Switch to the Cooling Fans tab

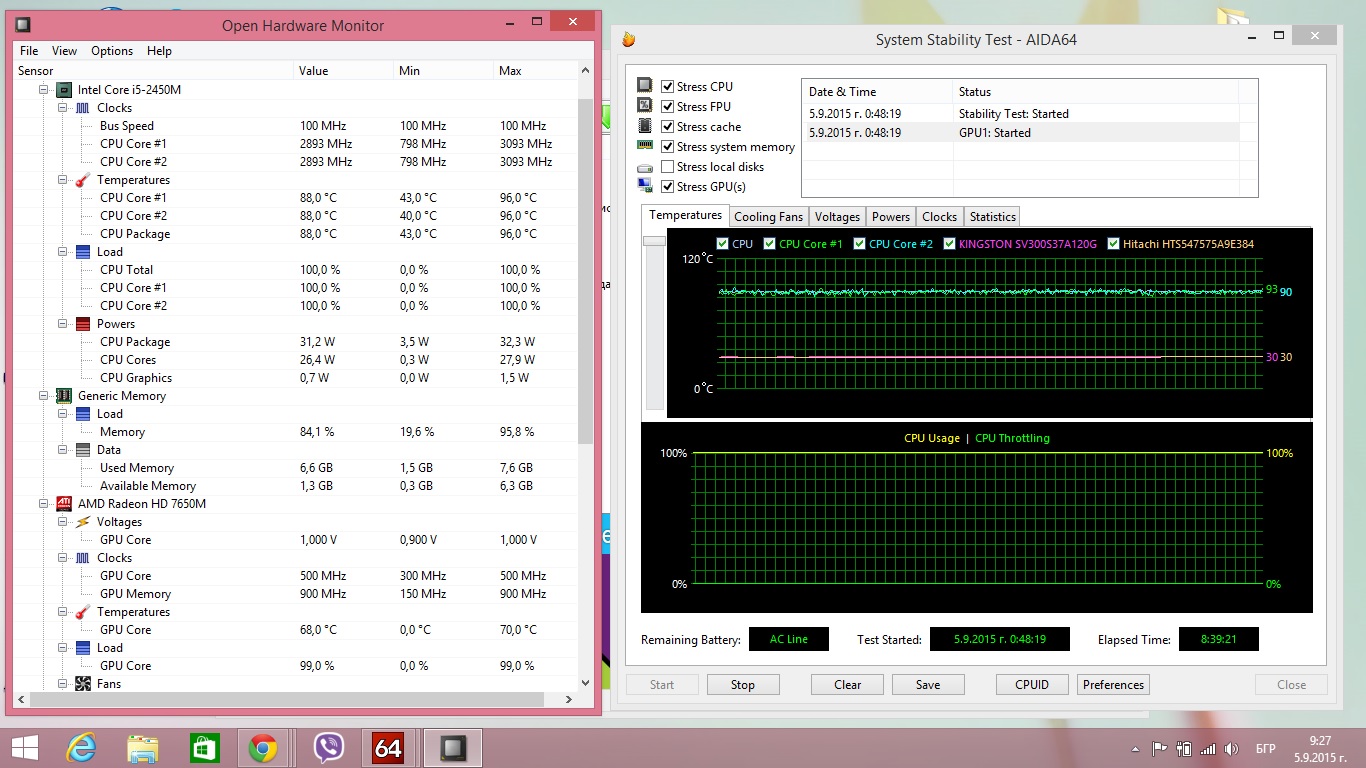[x=768, y=217]
